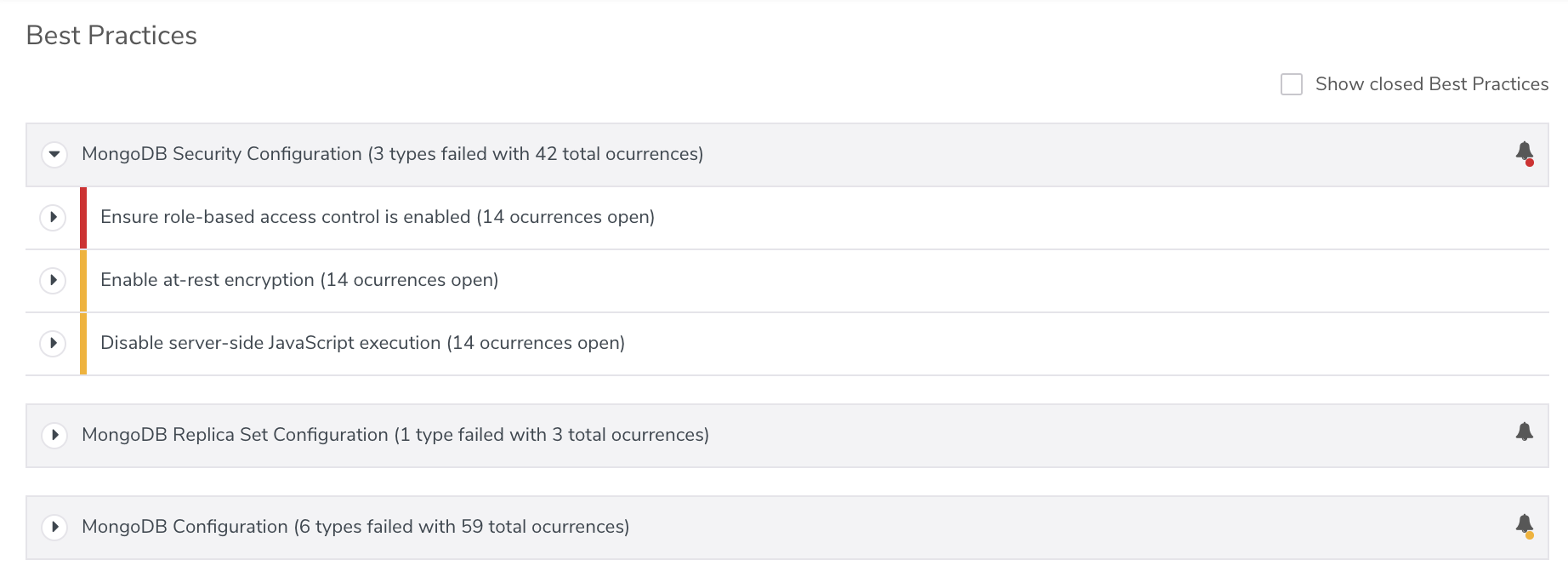Collapse the MongoDB Security Configuration section
This screenshot has height=577, width=1568.
[54, 155]
